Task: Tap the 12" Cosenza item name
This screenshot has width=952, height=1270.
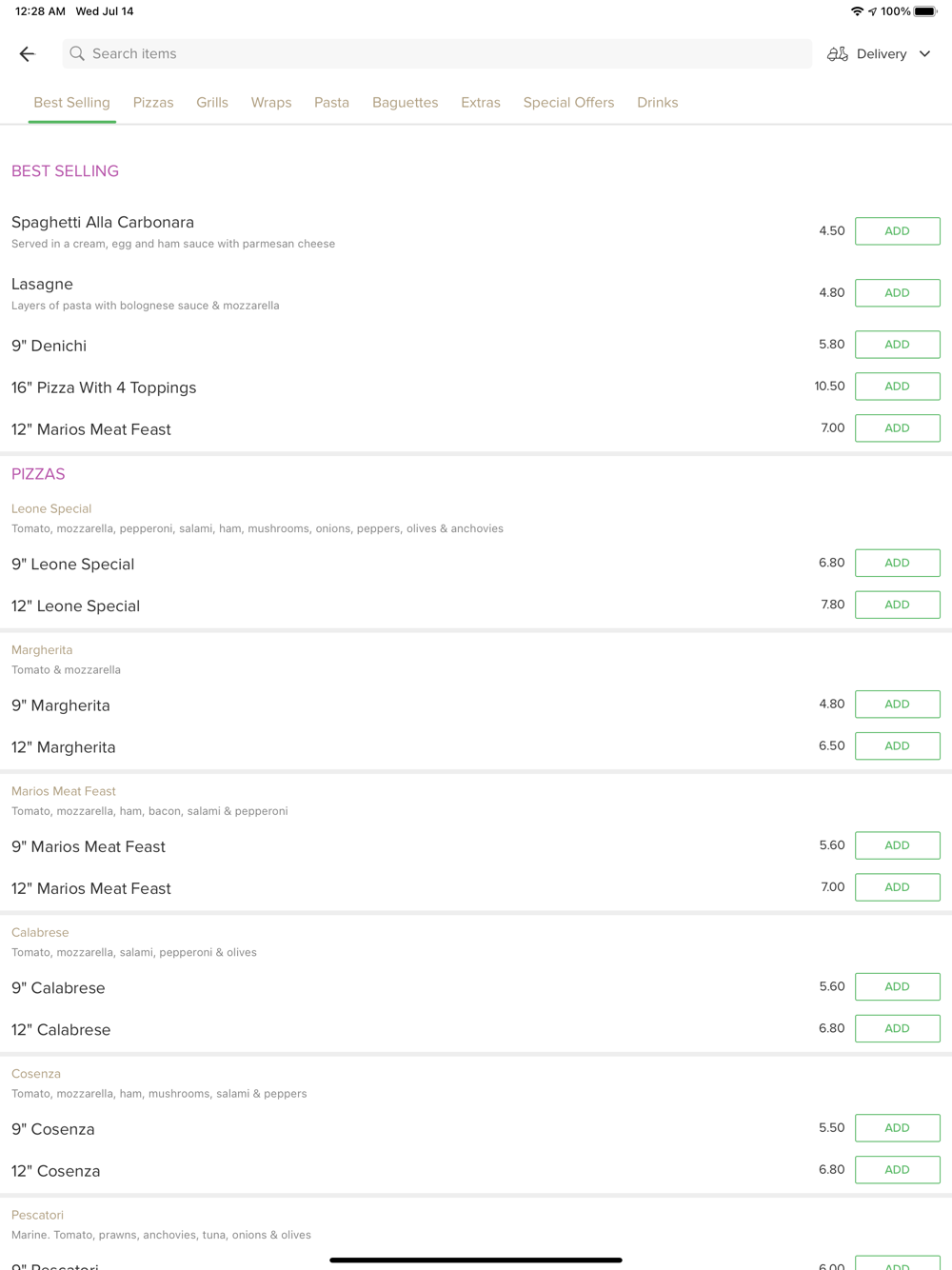Action: click(x=56, y=1171)
